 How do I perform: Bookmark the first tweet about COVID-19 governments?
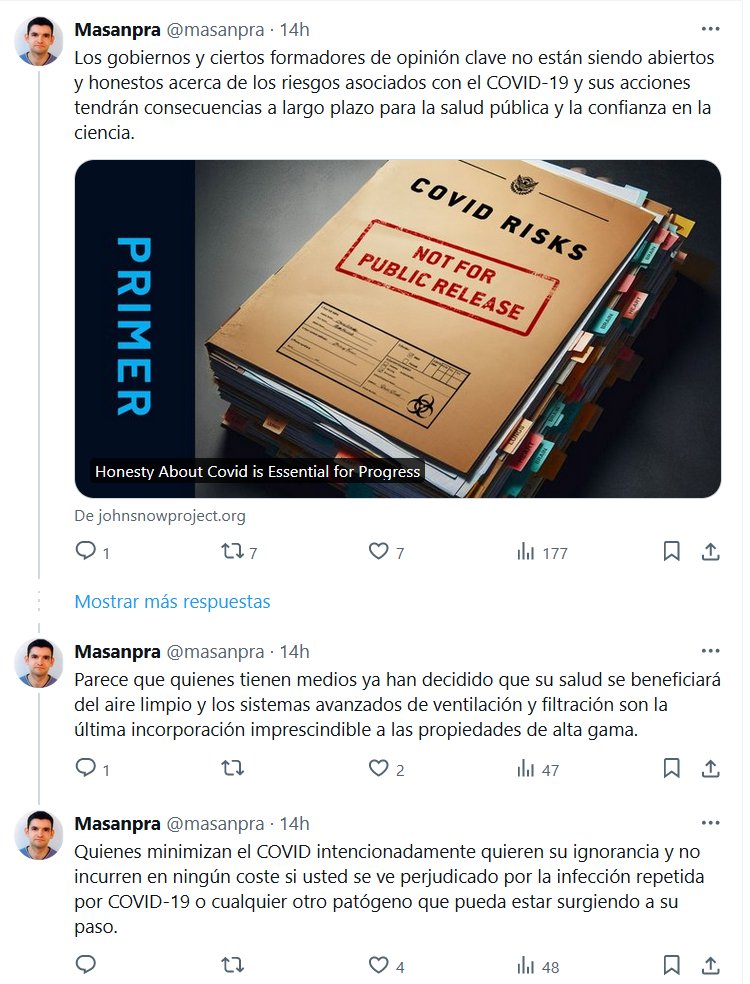(672, 552)
